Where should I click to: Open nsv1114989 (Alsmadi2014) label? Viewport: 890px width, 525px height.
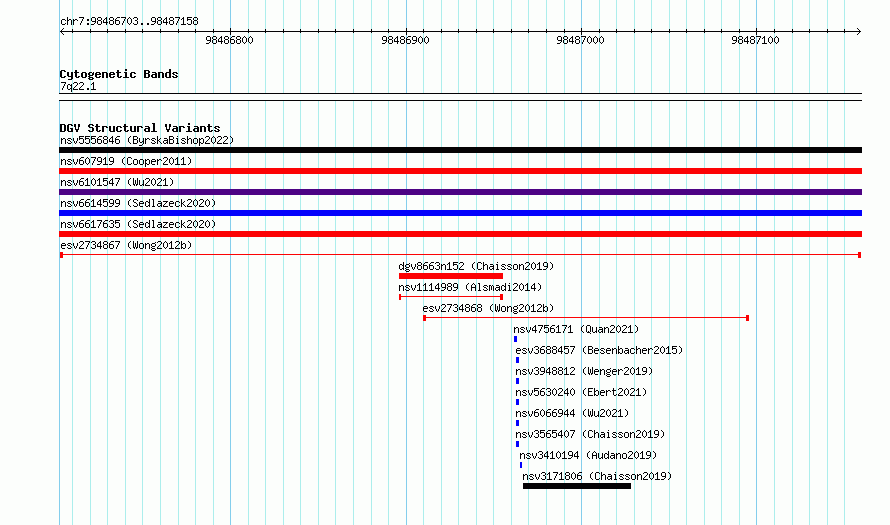click(x=470, y=287)
